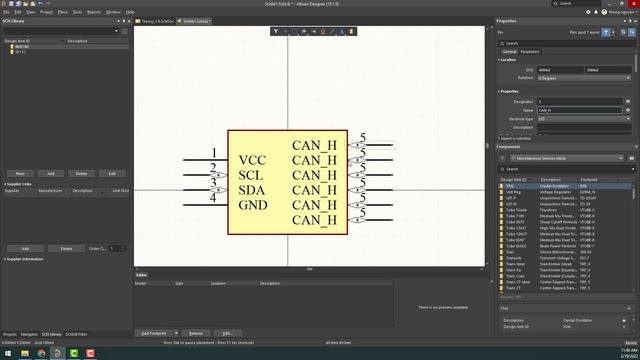
Task: Collapse the Properties section
Action: 499,91
